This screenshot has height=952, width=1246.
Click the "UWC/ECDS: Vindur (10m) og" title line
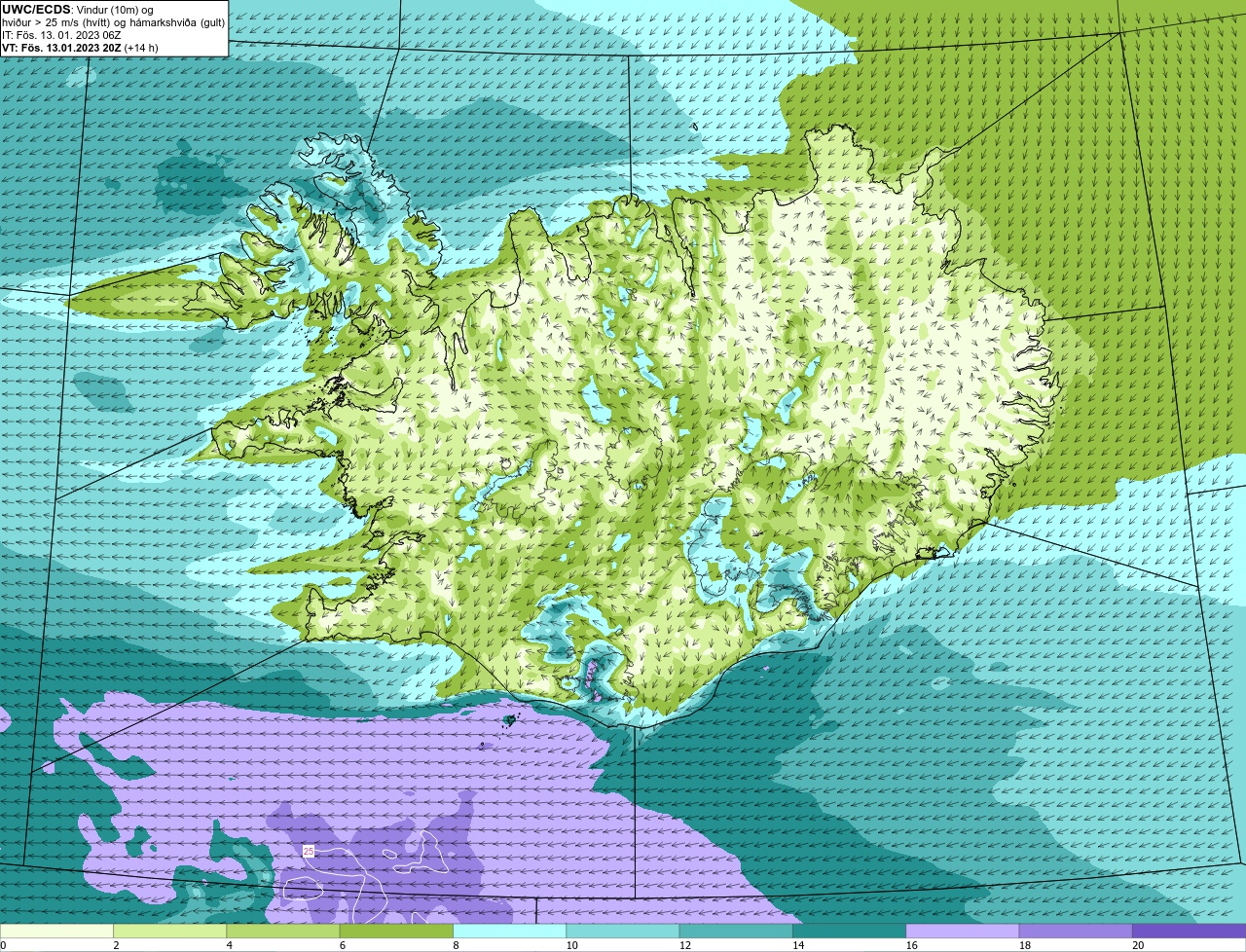point(78,10)
